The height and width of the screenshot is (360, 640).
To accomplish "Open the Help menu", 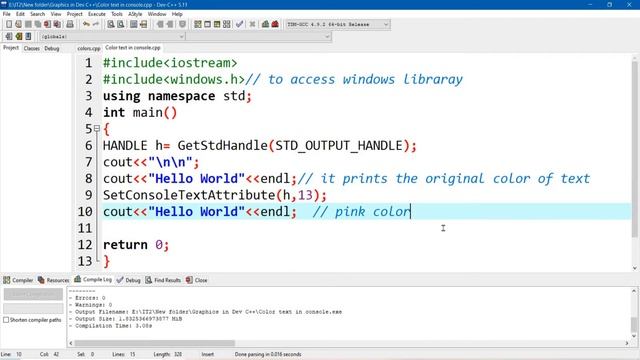I will point(177,14).
